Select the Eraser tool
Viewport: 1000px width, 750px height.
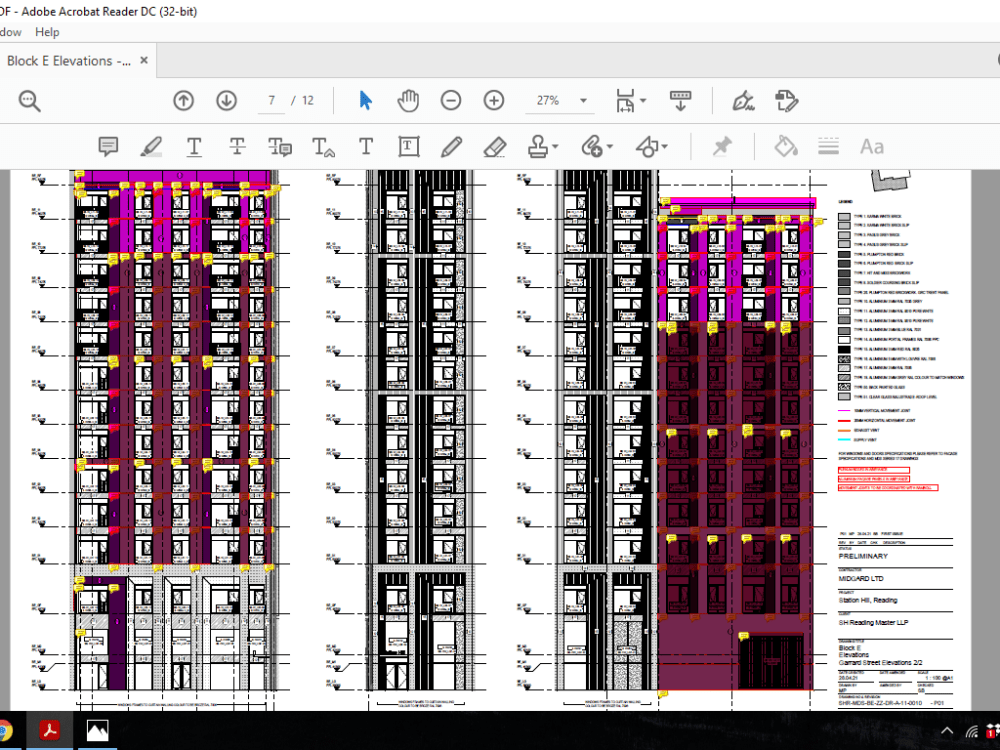495,147
